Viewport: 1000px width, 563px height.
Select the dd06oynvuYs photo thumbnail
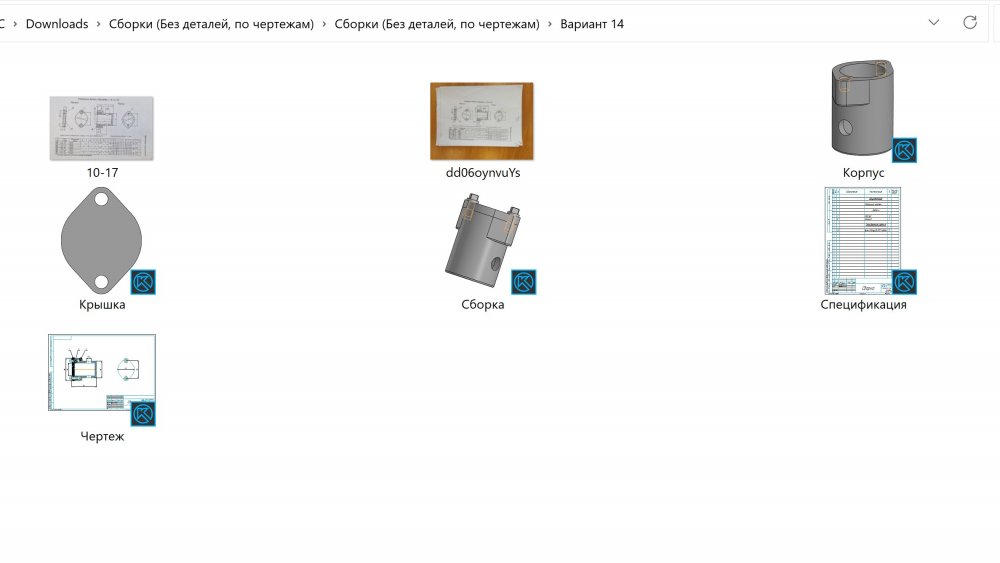click(x=482, y=121)
